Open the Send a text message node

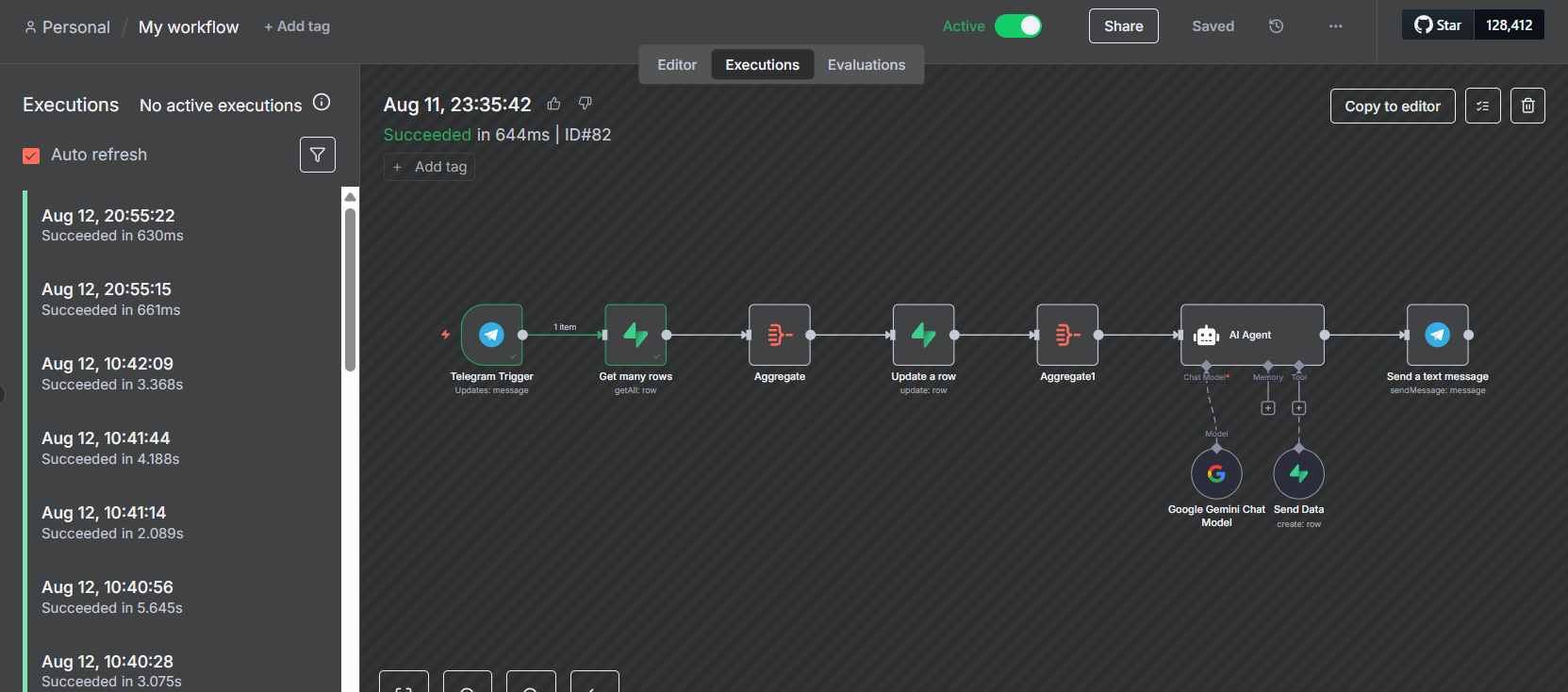1438,335
